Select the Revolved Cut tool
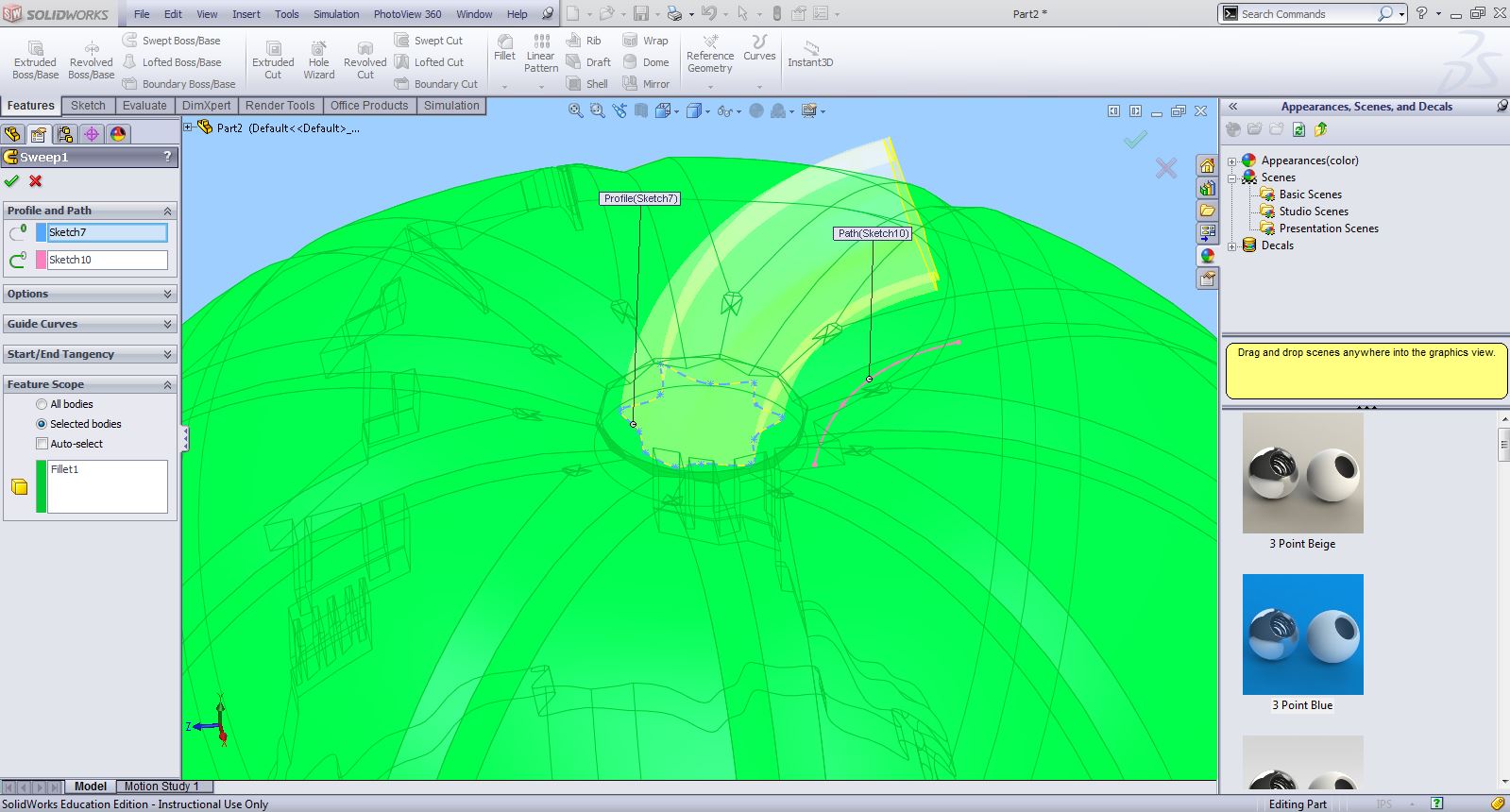 (365, 59)
